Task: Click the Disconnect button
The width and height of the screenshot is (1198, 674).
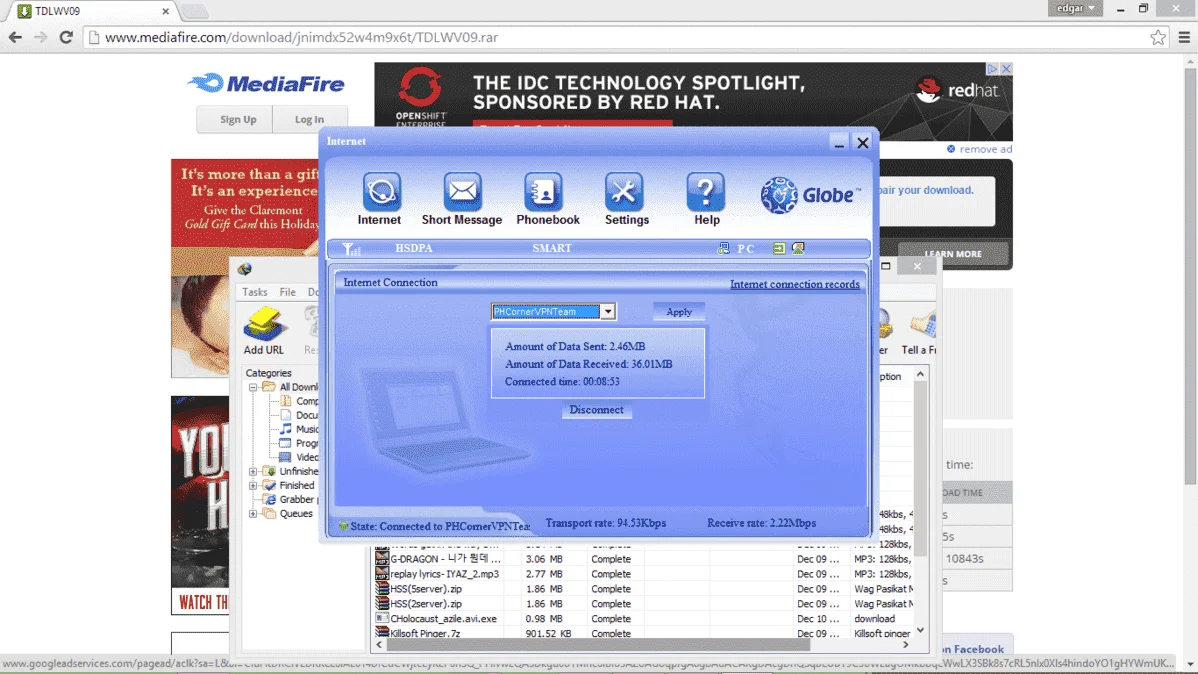Action: point(596,410)
